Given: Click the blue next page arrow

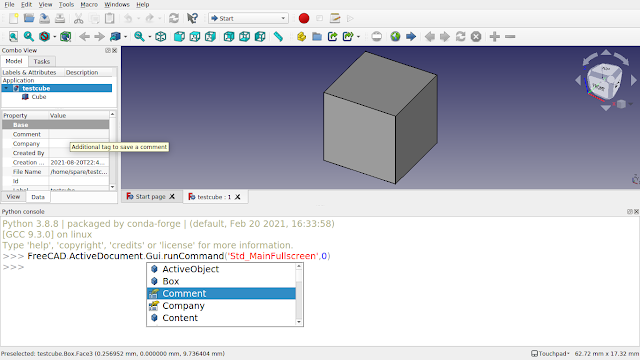Looking at the screenshot, I should pos(411,37).
